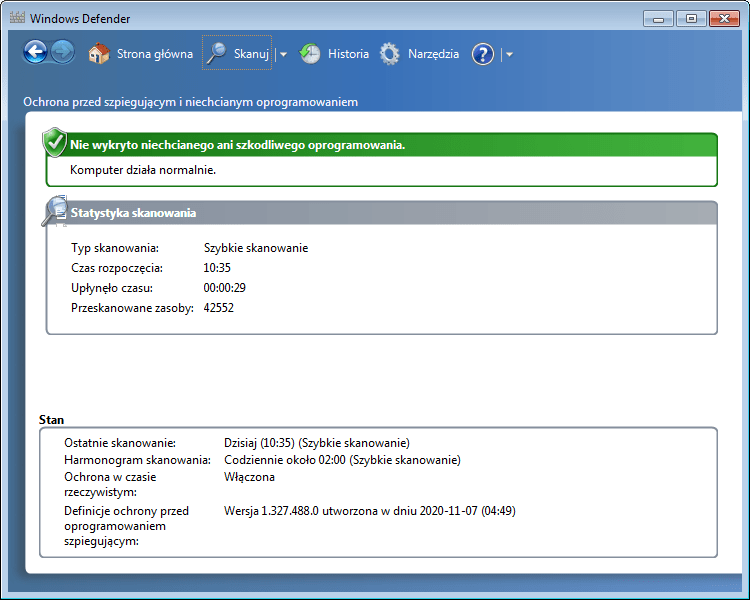Viewport: 750px width, 600px height.
Task: Select the 'Szybkie skanowanie' scan type value
Action: [256, 248]
